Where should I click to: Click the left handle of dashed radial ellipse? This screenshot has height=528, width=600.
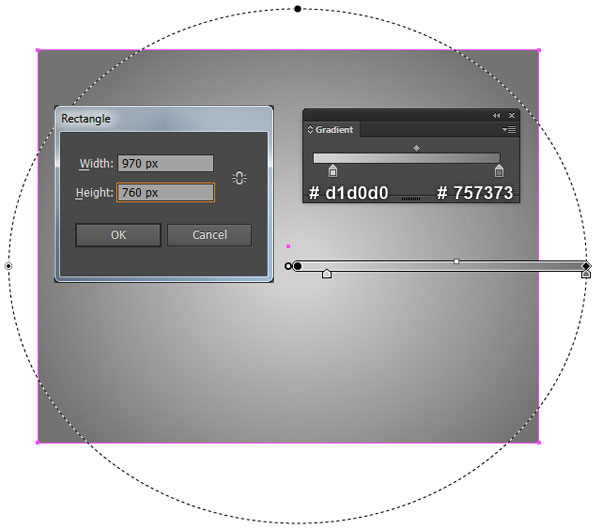pyautogui.click(x=8, y=266)
